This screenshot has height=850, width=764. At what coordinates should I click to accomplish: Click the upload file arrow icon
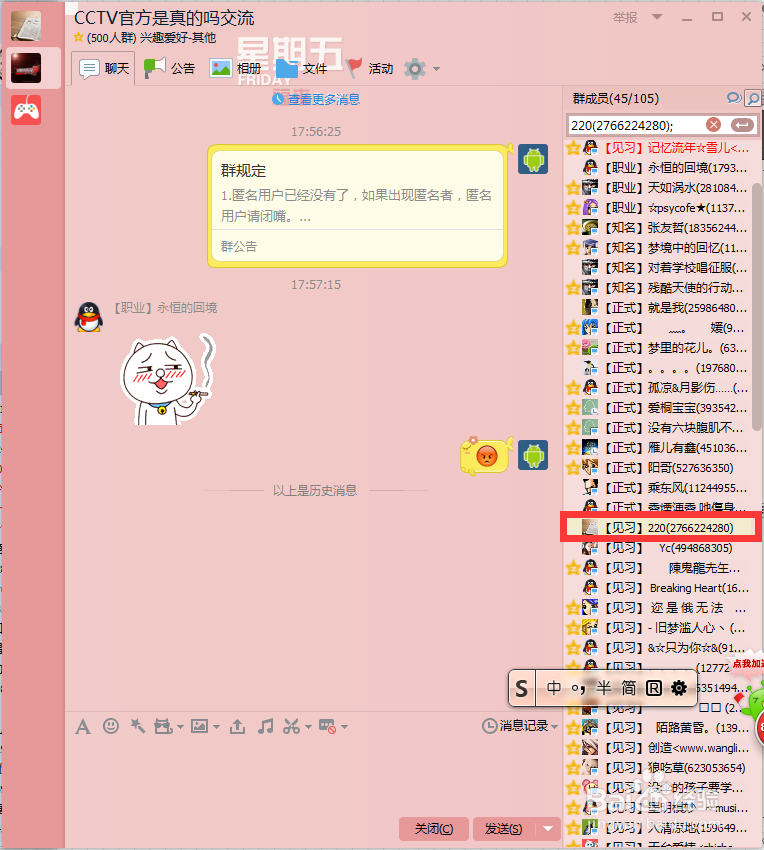click(x=237, y=726)
